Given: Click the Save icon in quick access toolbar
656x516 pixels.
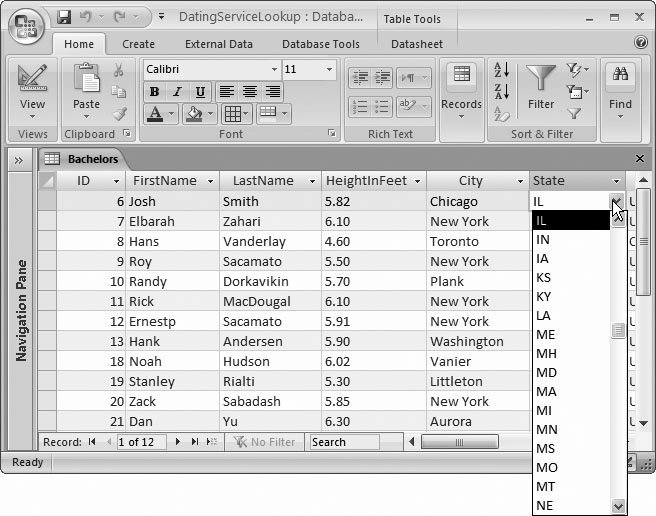Looking at the screenshot, I should [x=65, y=17].
